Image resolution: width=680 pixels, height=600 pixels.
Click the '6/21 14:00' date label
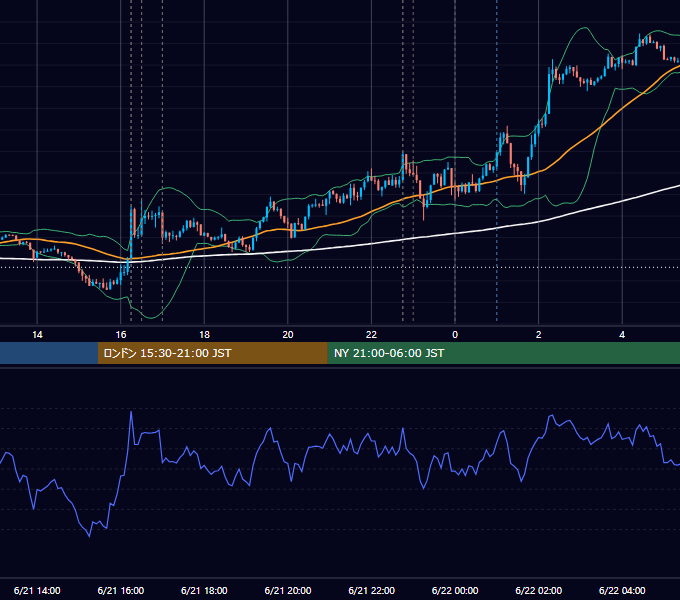click(37, 590)
